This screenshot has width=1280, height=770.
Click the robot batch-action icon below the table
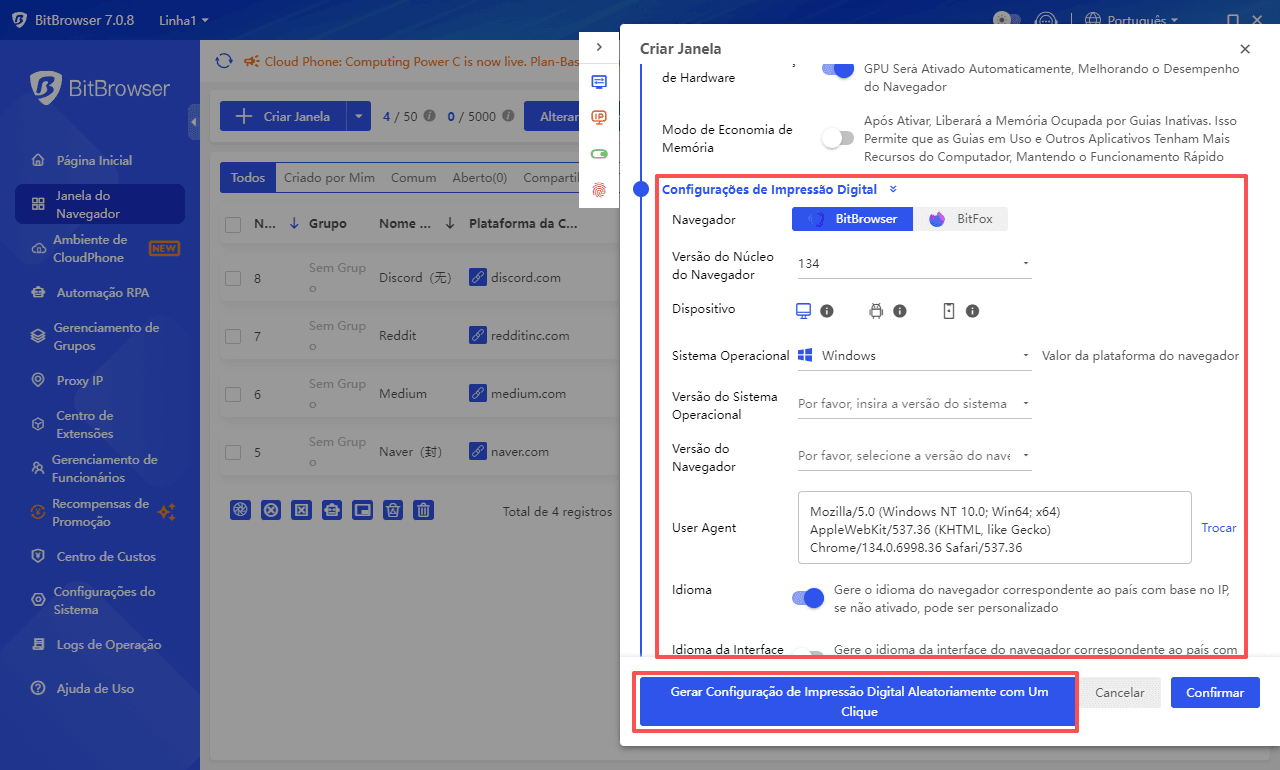pyautogui.click(x=332, y=510)
